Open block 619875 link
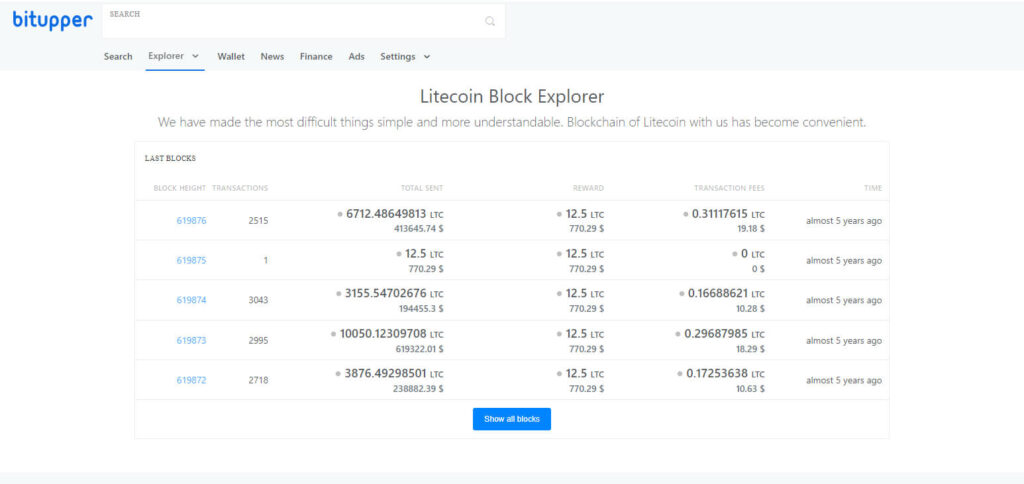 (x=191, y=261)
